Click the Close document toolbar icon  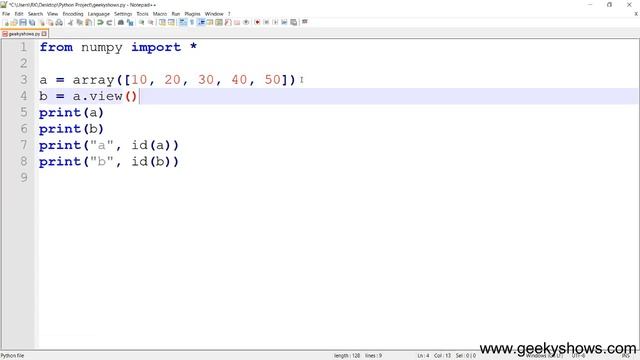42,22
